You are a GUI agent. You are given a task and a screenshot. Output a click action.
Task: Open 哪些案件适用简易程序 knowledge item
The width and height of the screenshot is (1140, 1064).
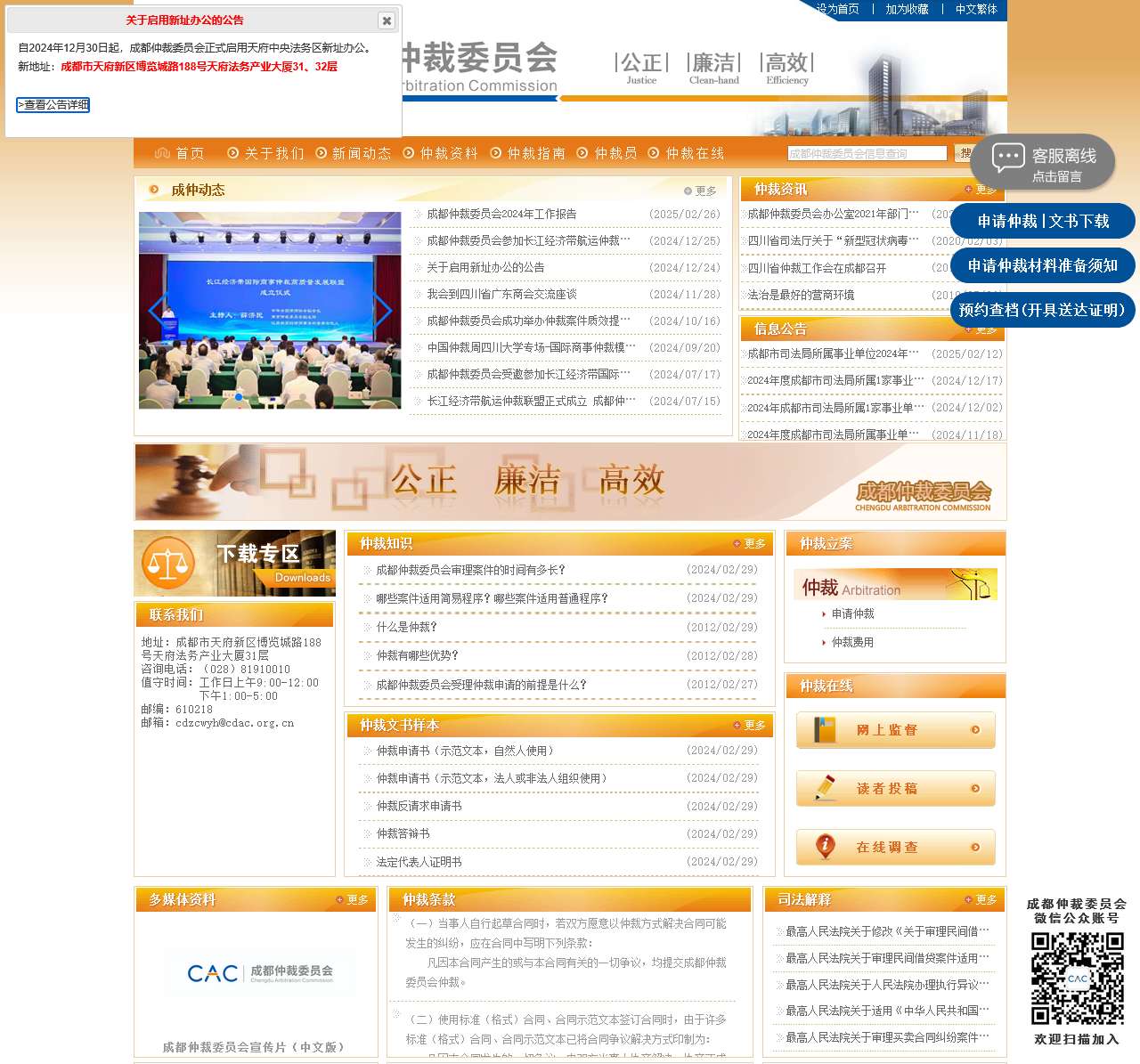[x=492, y=598]
